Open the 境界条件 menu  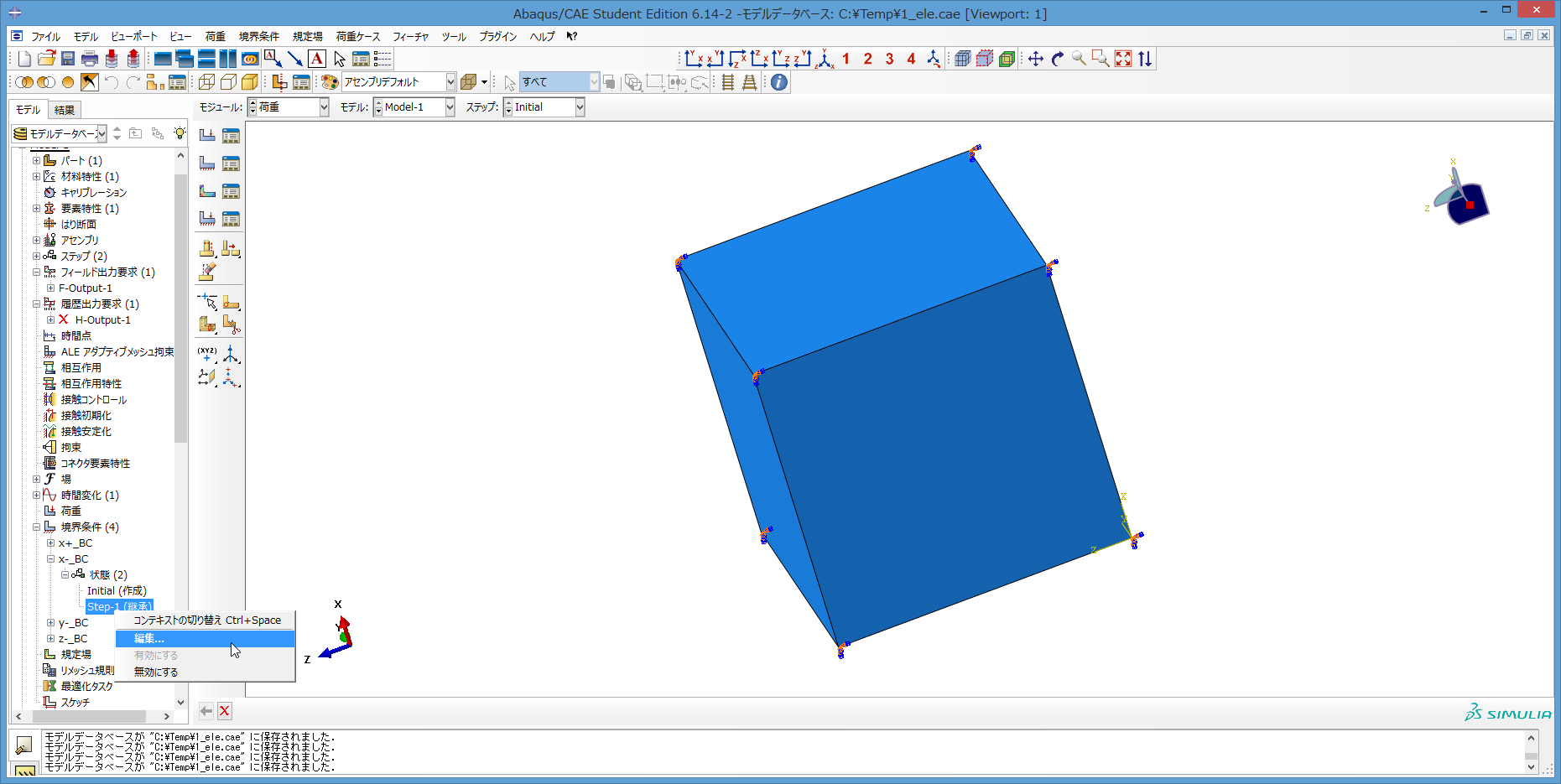258,36
